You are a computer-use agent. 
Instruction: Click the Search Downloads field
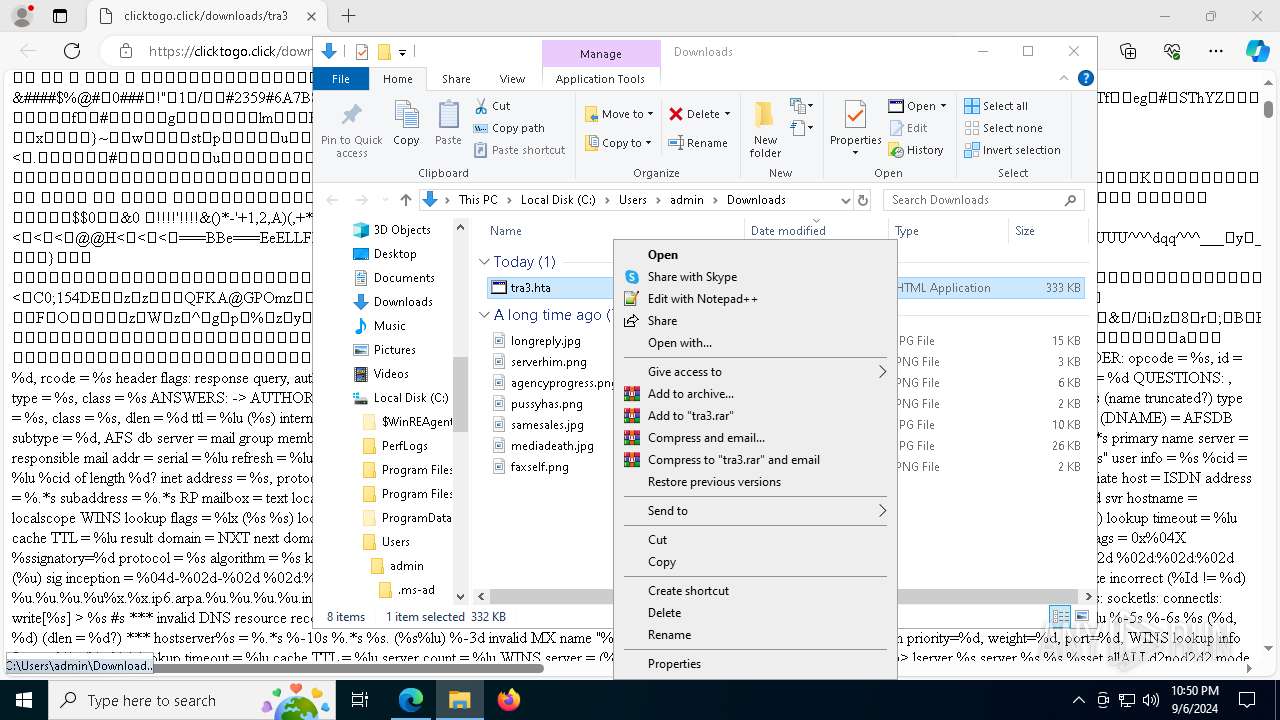pyautogui.click(x=984, y=200)
